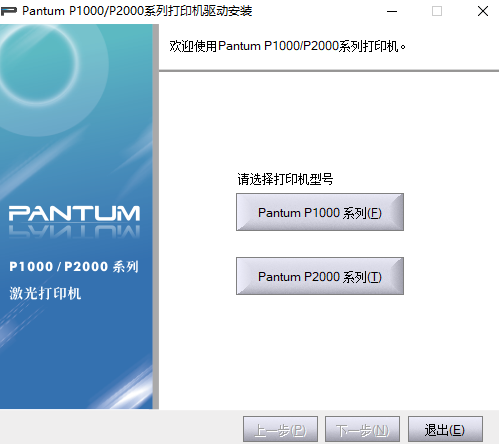The image size is (499, 444).
Task: Quit the installer using 退出(E)
Action: [x=445, y=429]
